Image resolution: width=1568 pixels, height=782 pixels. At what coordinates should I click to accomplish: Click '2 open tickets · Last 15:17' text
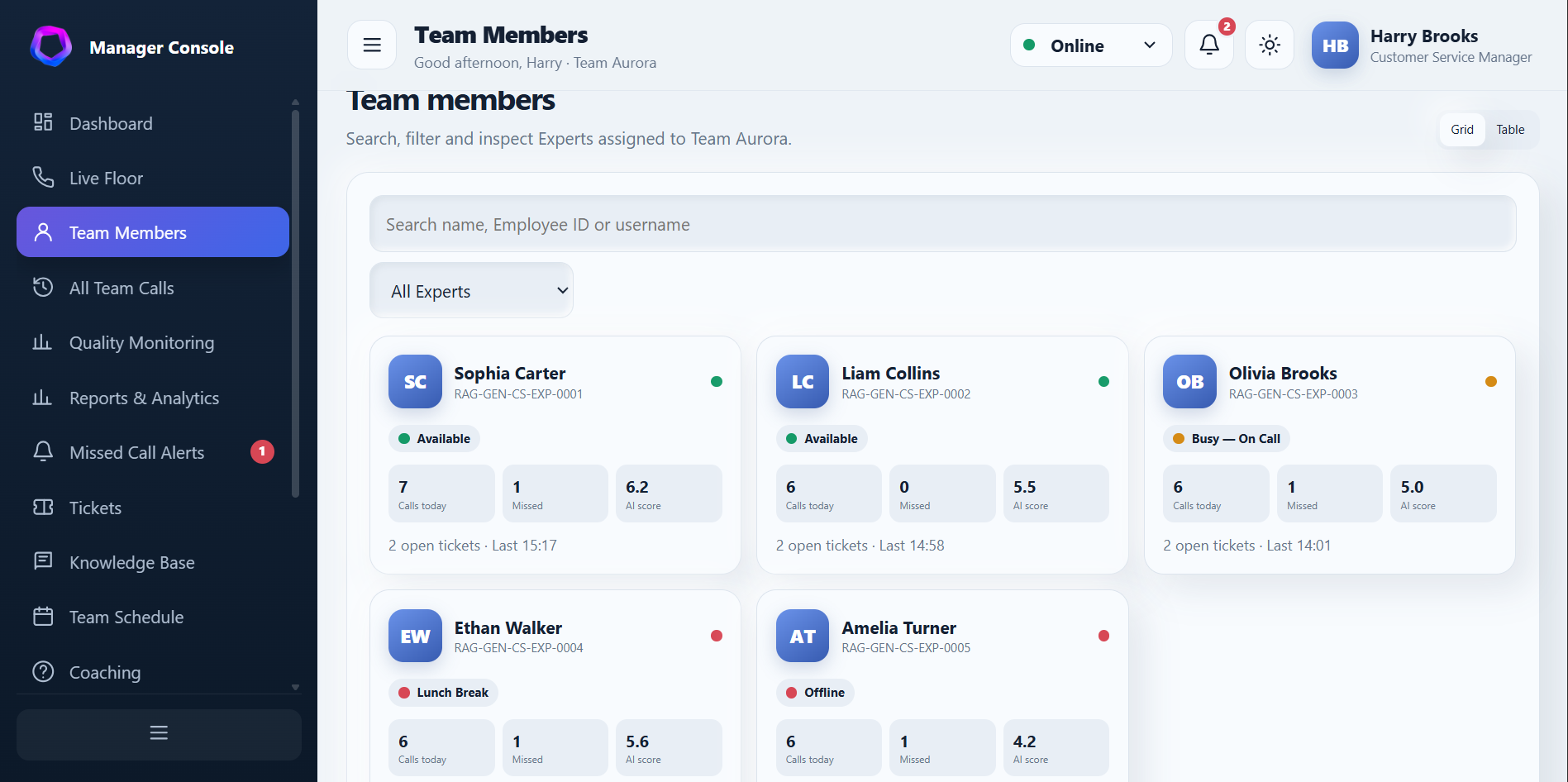(x=473, y=546)
